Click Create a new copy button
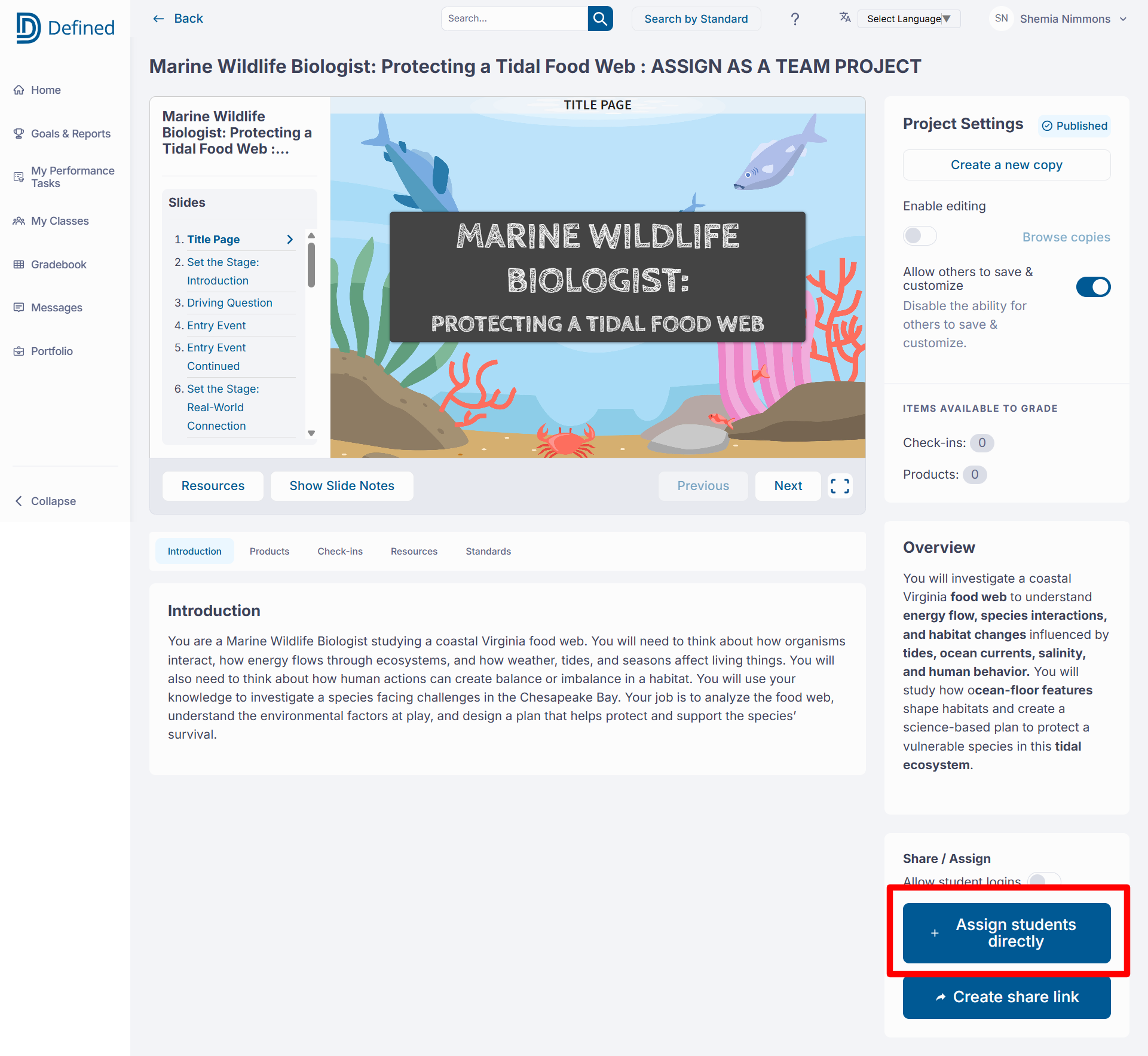 [x=1006, y=165]
